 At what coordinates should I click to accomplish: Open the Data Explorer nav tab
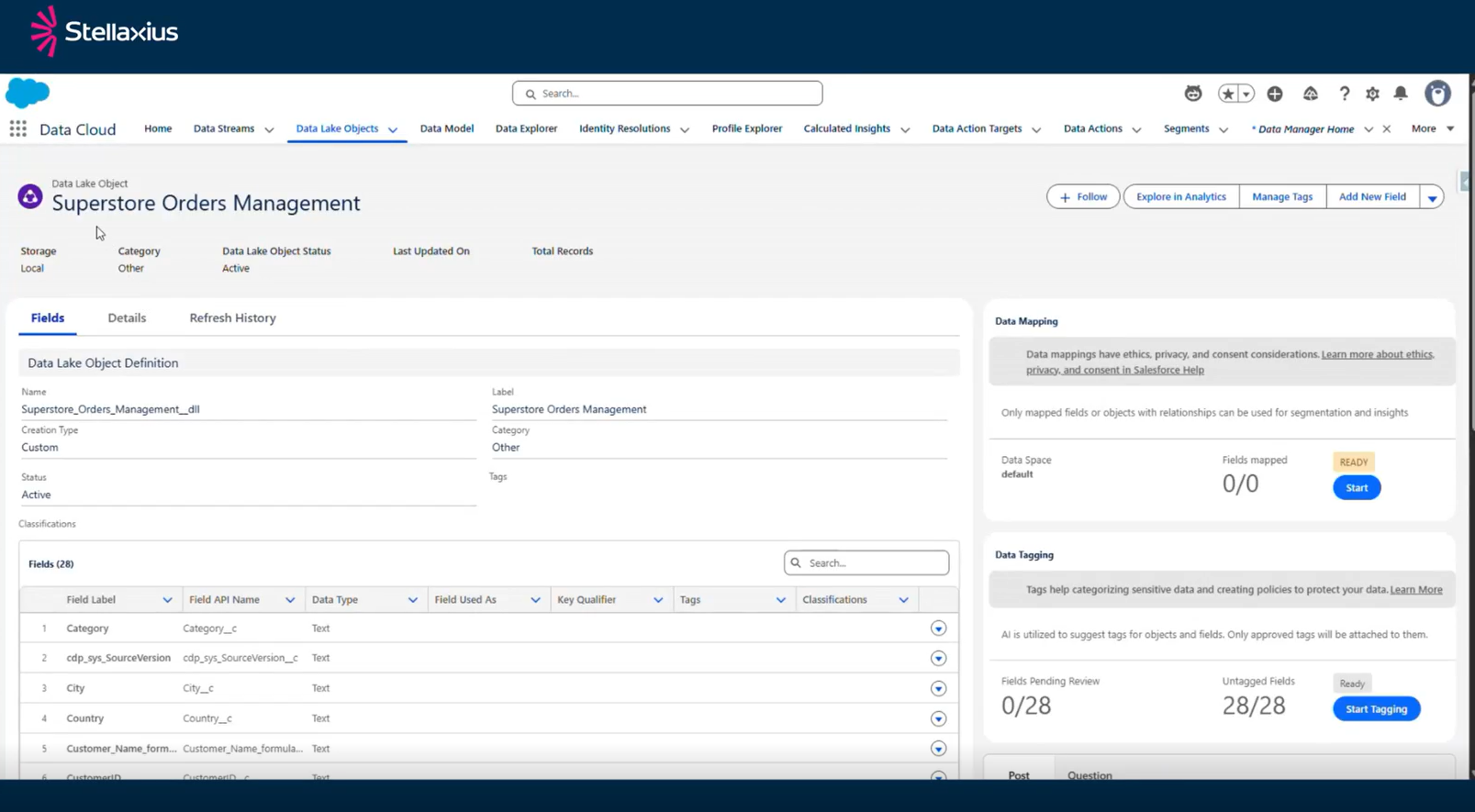[526, 128]
